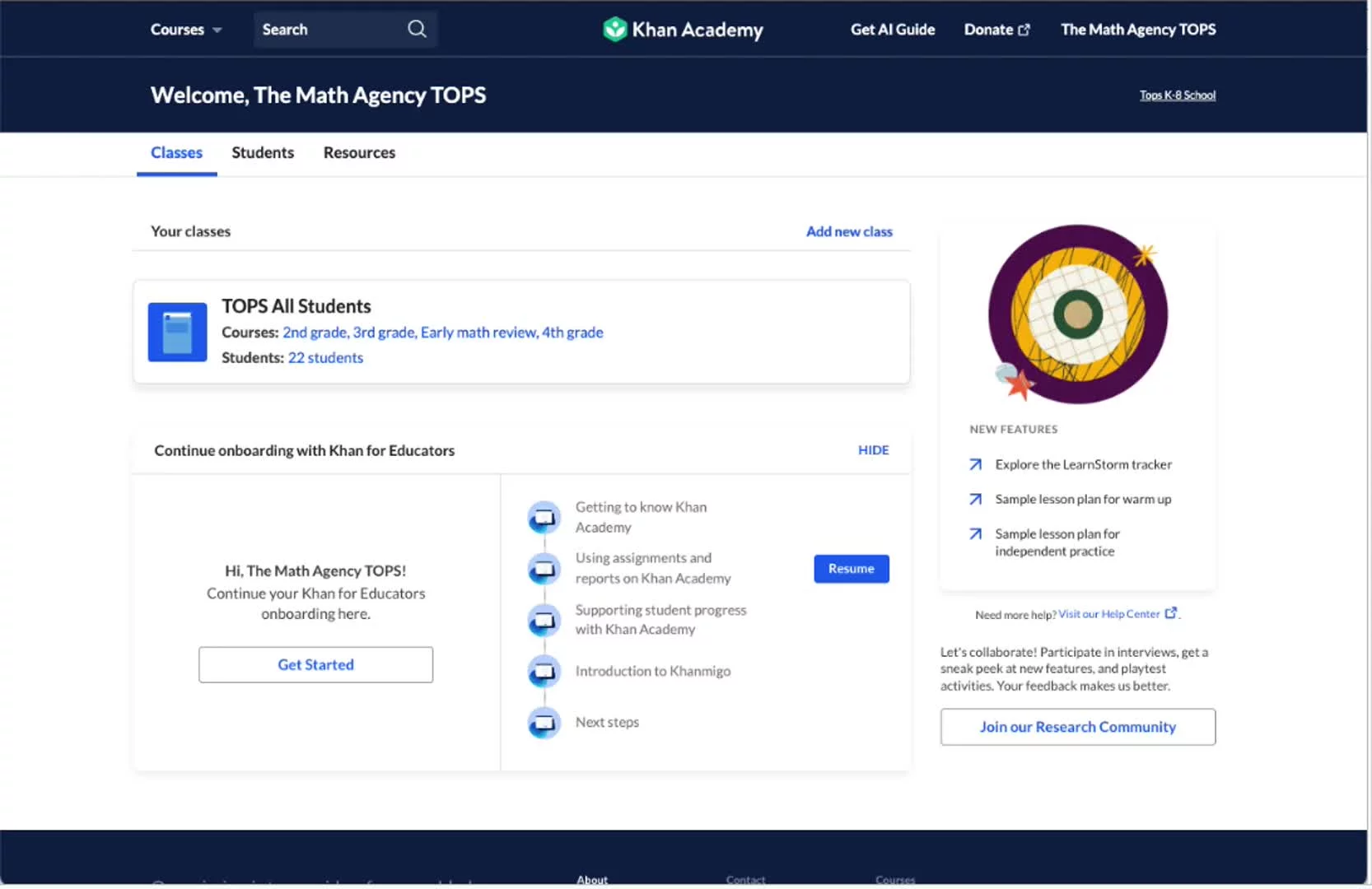Click the Supporting student progress step icon
Screen dimensions: 1372x889
pyautogui.click(x=544, y=620)
